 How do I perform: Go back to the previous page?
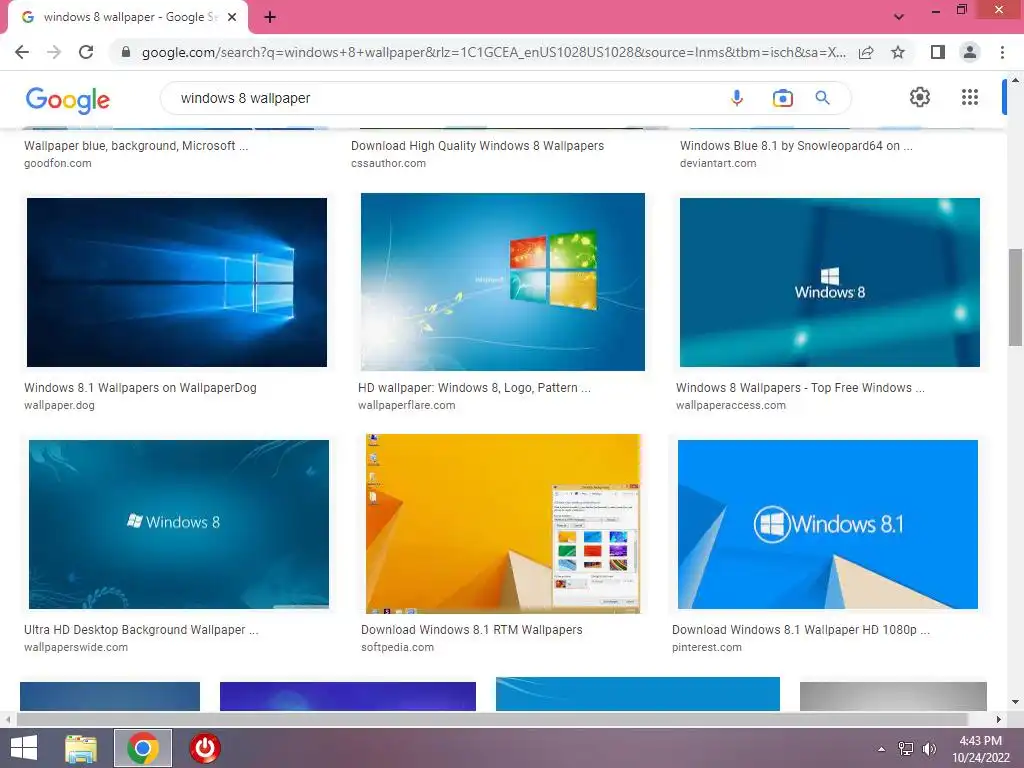(x=22, y=52)
